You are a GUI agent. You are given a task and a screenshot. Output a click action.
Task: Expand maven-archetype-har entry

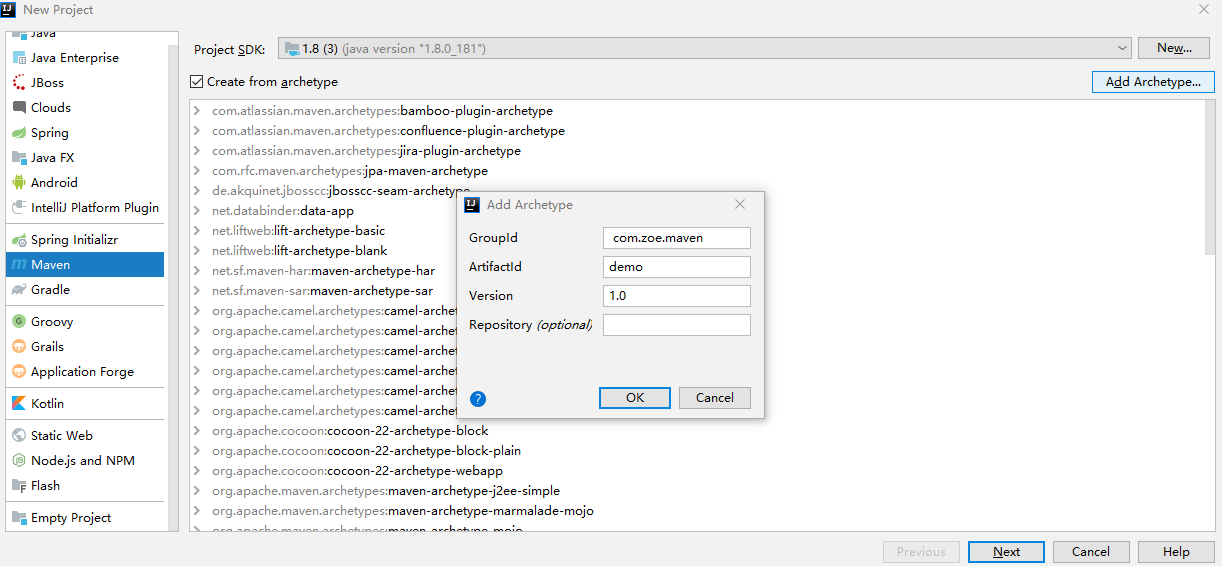197,271
